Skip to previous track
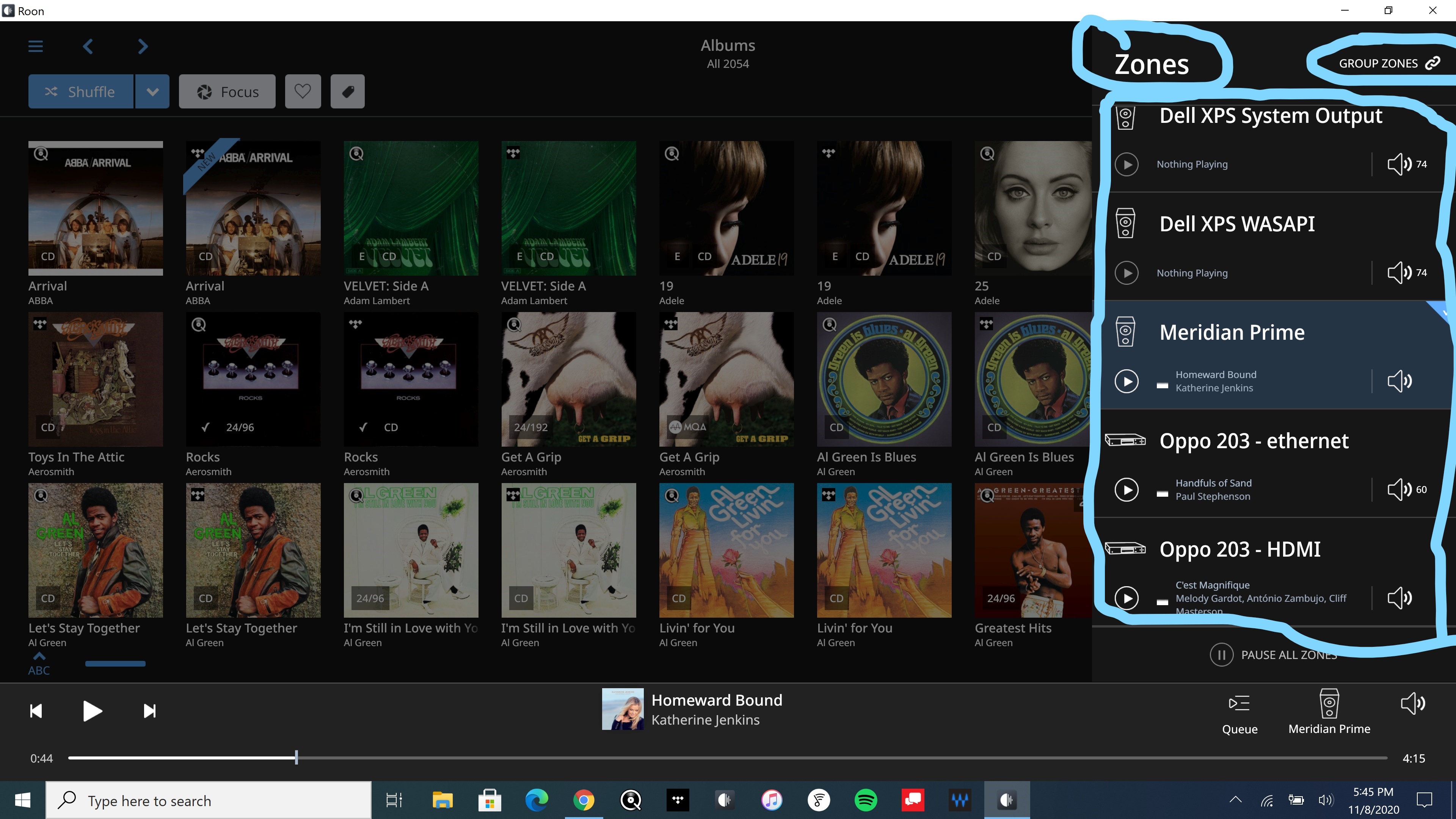The image size is (1456, 819). pyautogui.click(x=36, y=711)
